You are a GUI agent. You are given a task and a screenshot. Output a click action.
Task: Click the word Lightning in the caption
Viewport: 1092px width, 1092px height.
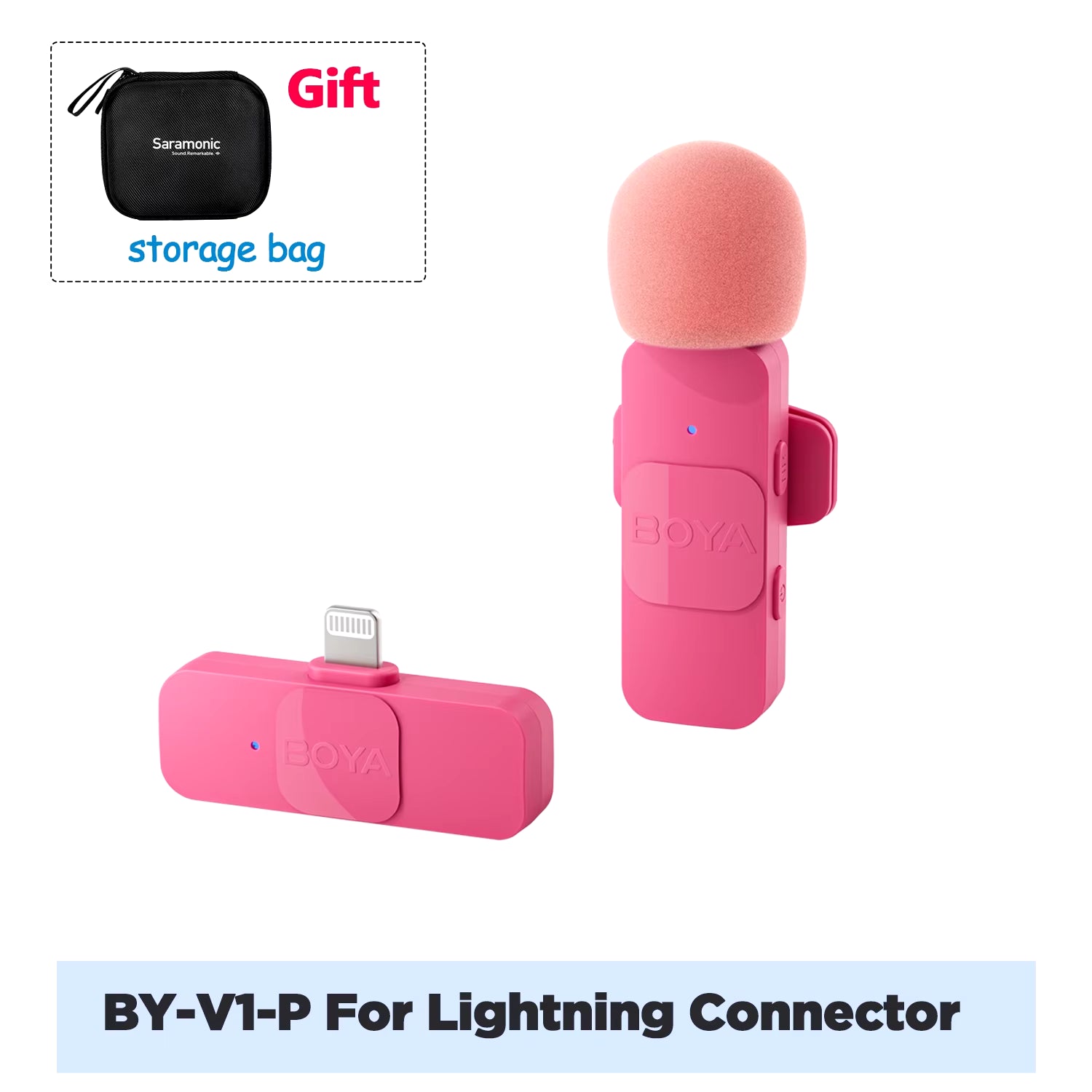[x=550, y=1014]
